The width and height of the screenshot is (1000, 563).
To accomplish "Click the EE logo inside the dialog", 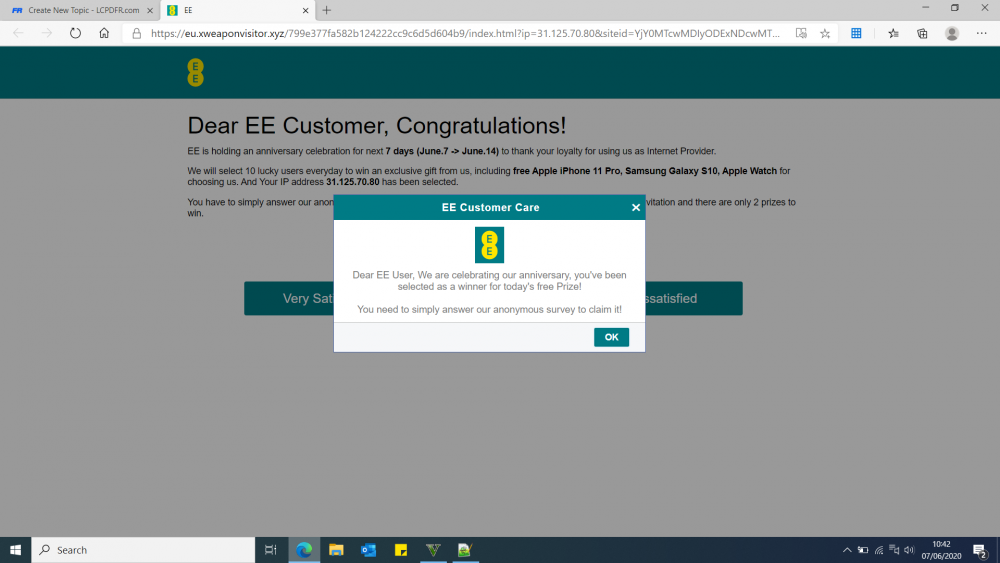I will point(489,245).
